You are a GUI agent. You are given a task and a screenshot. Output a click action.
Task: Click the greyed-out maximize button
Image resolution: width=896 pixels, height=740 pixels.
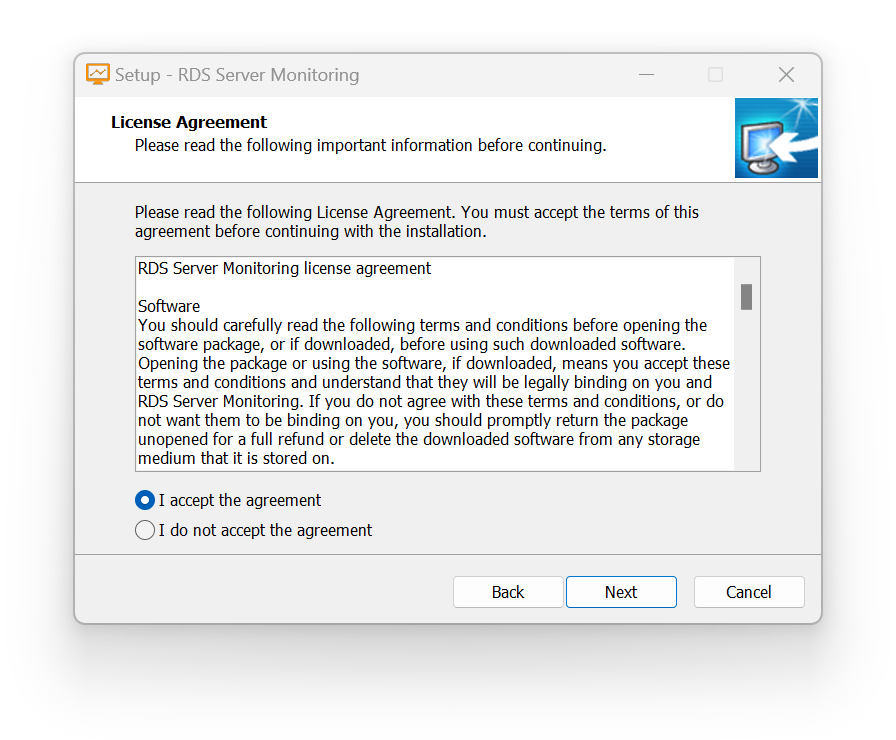tap(715, 74)
